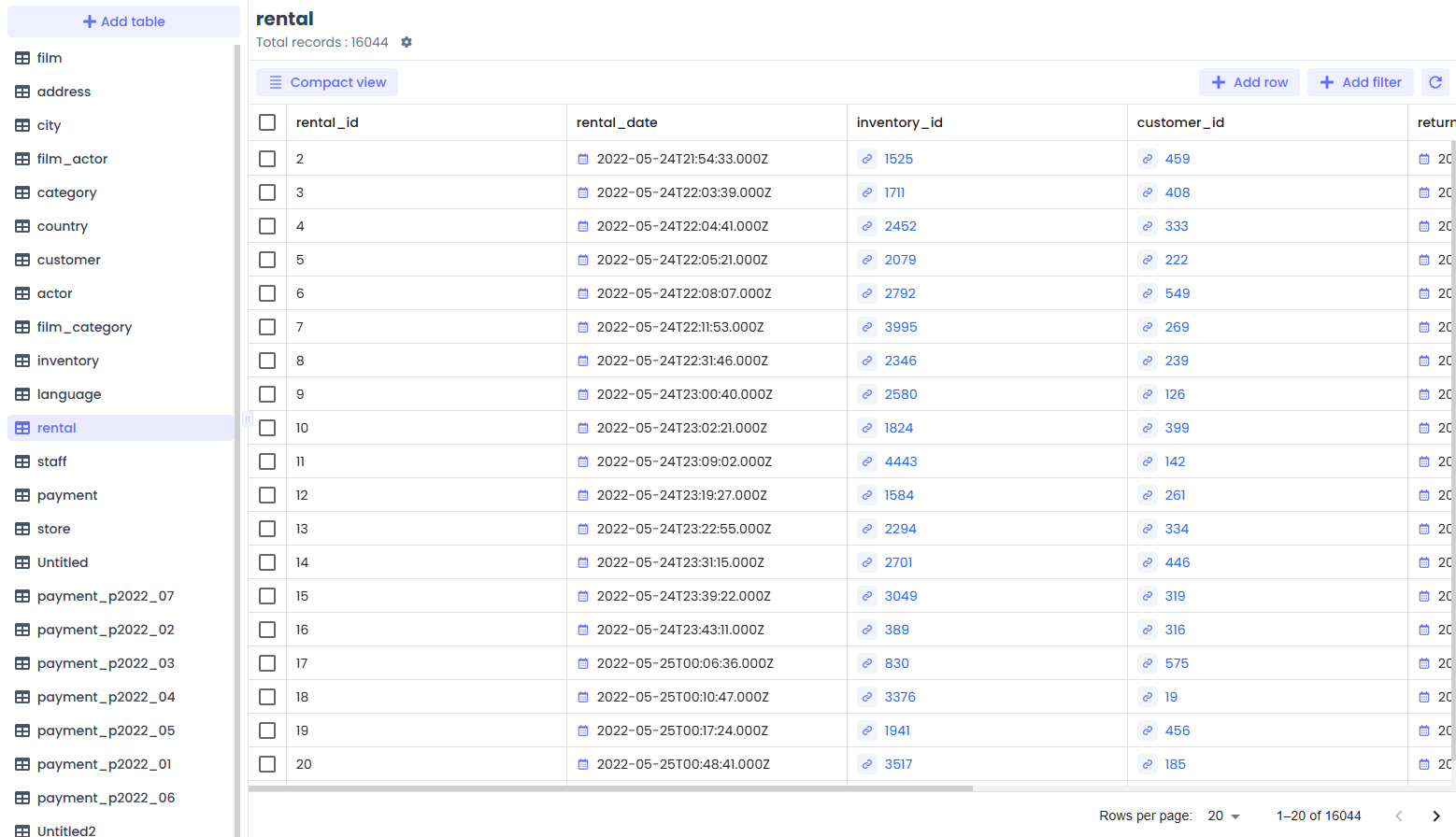Viewport: 1456px width, 837px height.
Task: Click the table icon next to film
Action: point(22,58)
